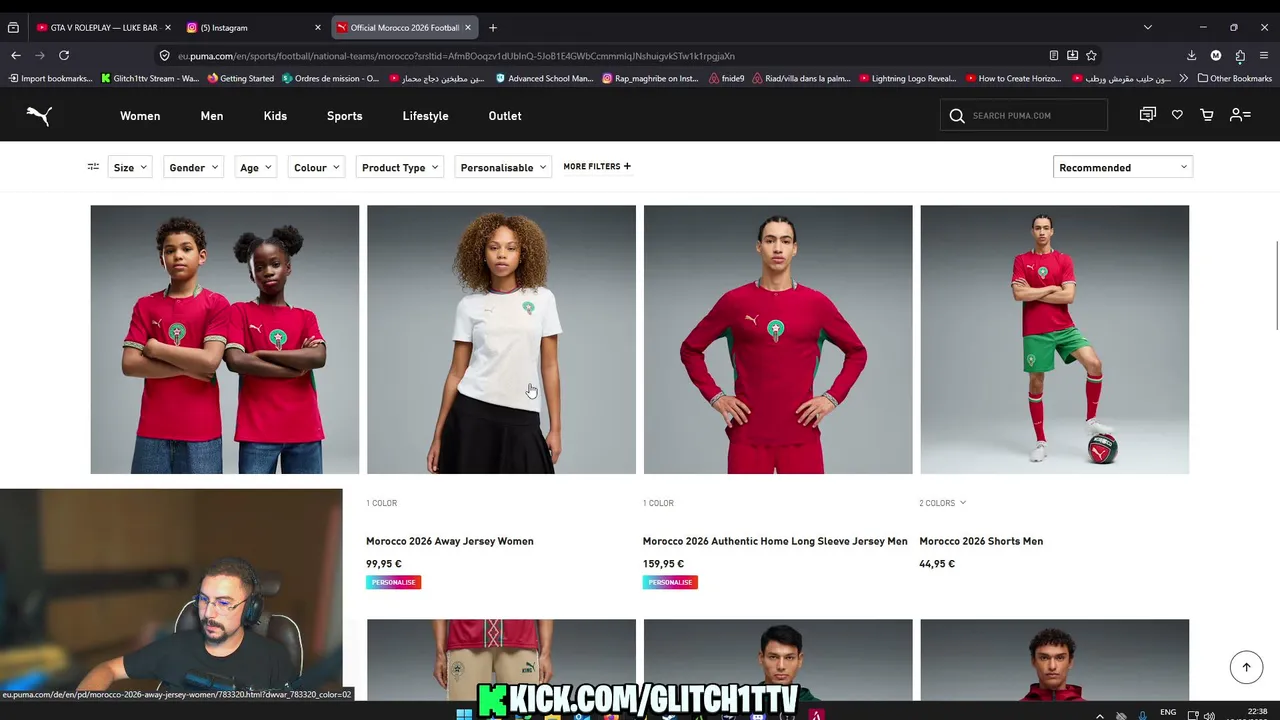Expand the Gender filter dropdown
Viewport: 1280px width, 720px height.
[x=193, y=167]
